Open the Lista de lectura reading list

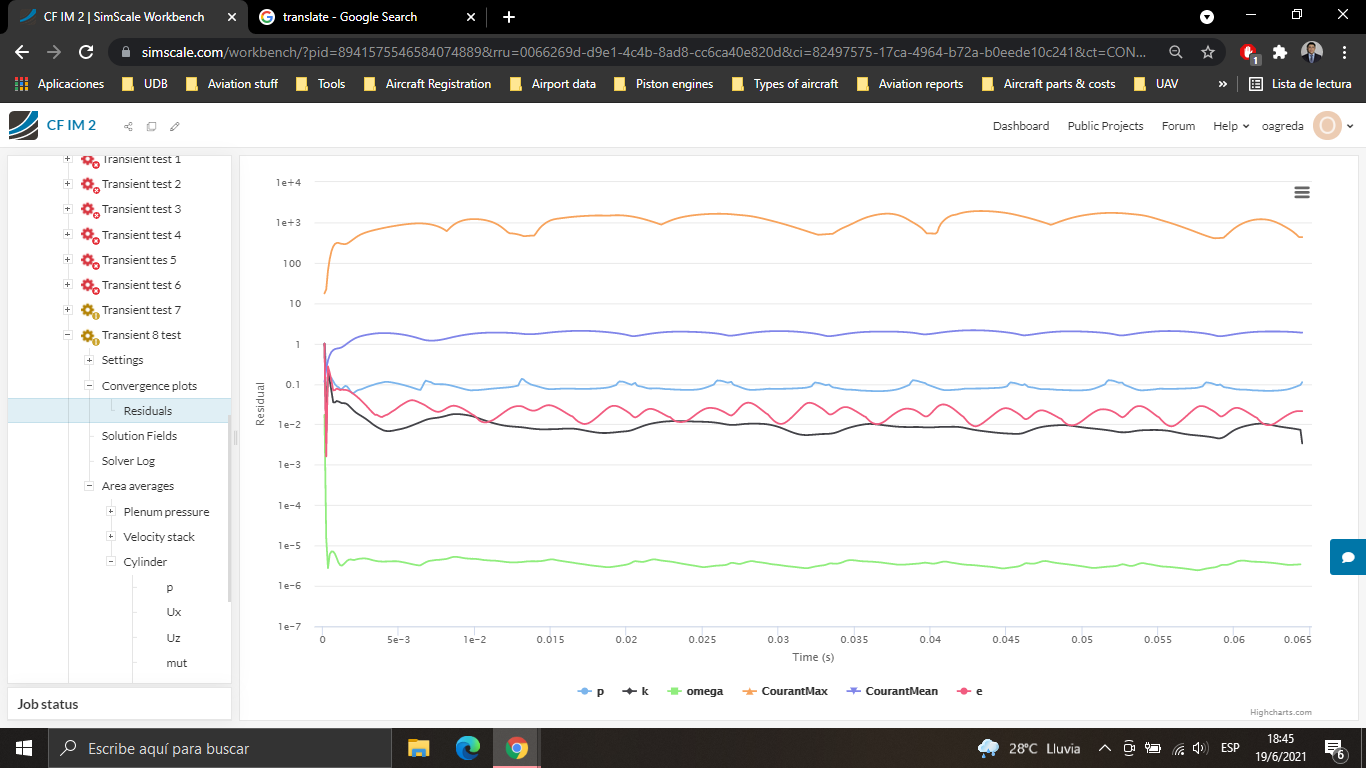pyautogui.click(x=1301, y=84)
